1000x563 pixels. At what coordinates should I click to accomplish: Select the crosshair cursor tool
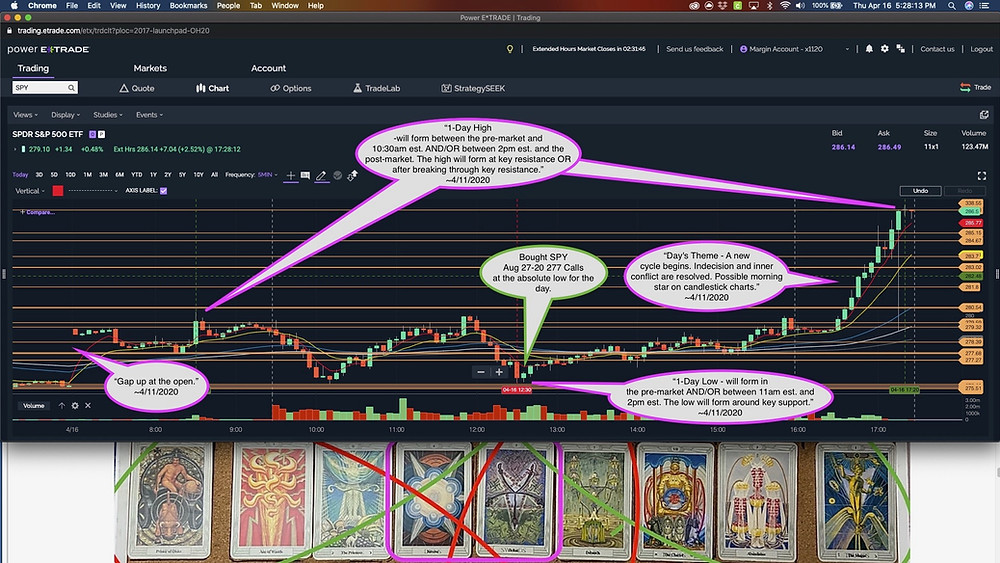291,175
